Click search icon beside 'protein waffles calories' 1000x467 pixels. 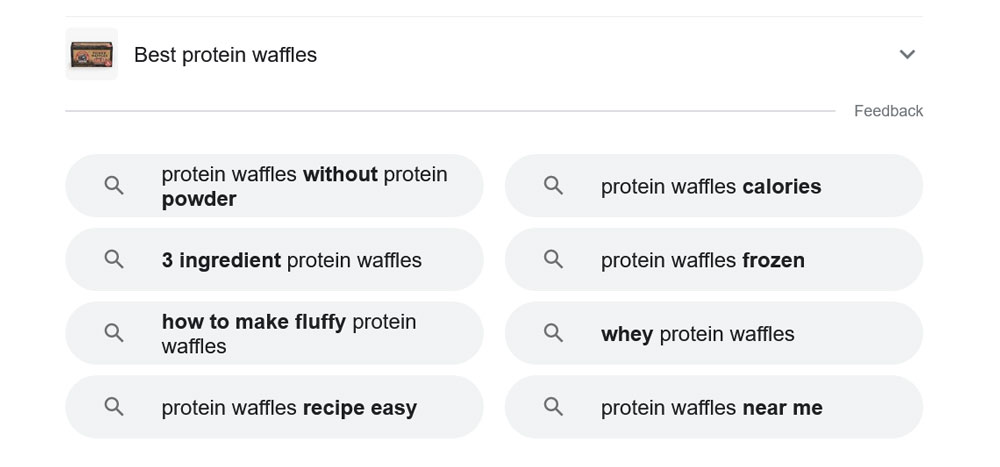click(x=553, y=186)
